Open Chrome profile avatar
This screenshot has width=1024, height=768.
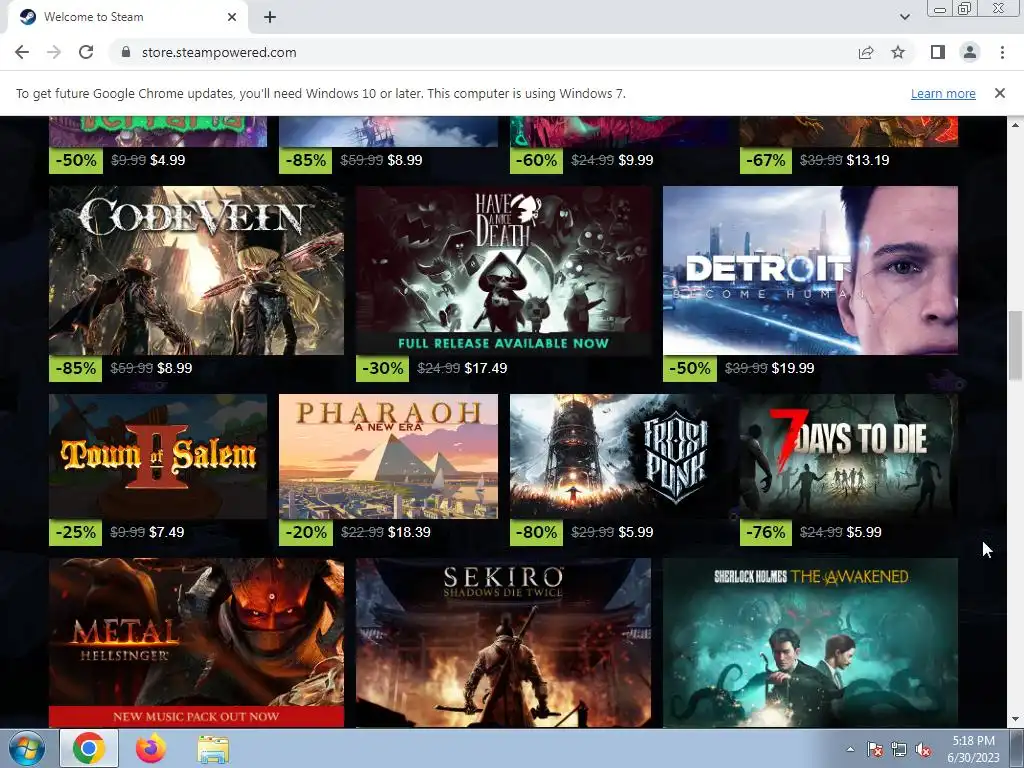point(970,52)
